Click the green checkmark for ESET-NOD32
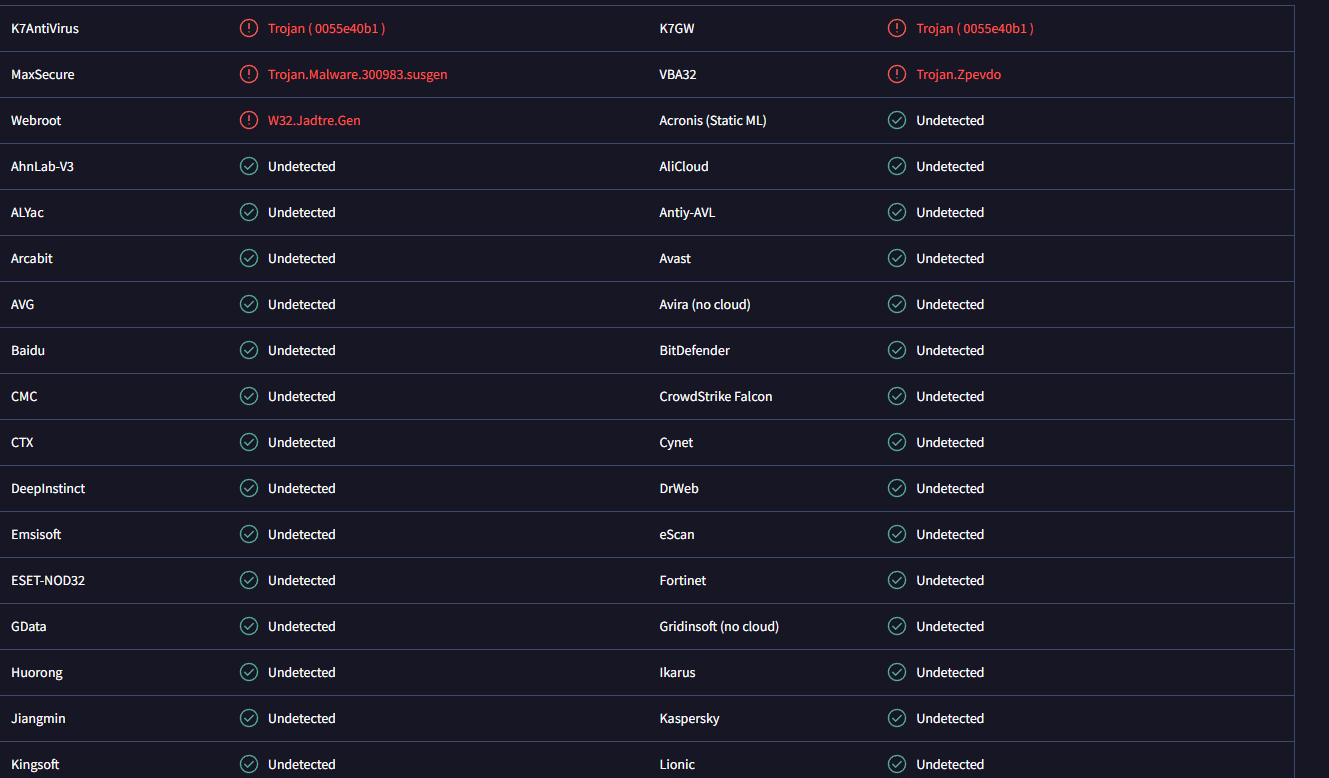This screenshot has height=778, width=1329. 249,580
